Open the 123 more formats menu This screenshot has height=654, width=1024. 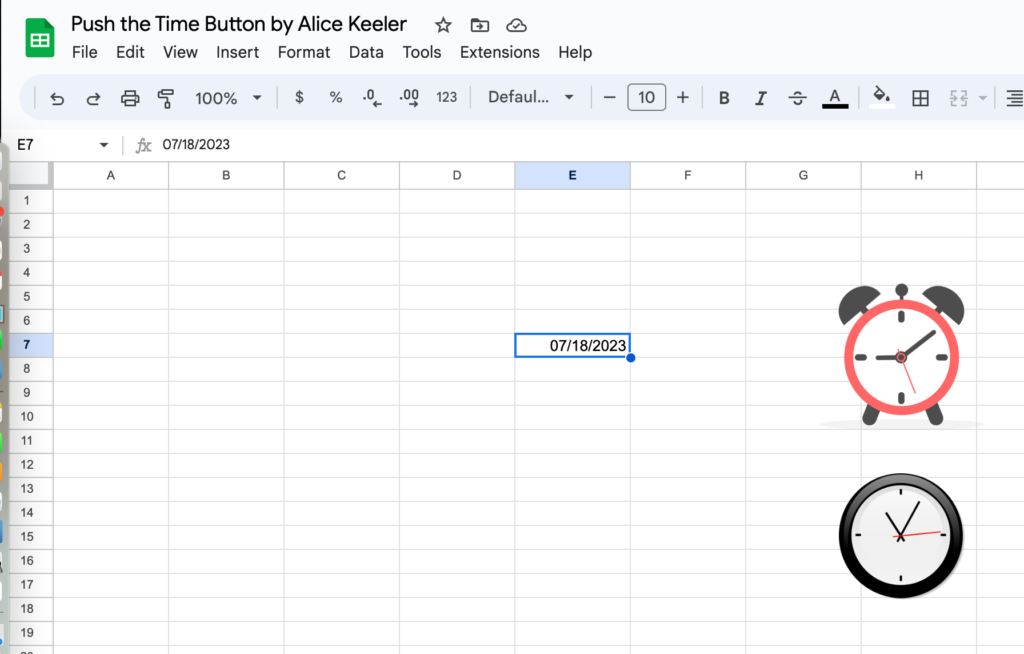(x=447, y=97)
